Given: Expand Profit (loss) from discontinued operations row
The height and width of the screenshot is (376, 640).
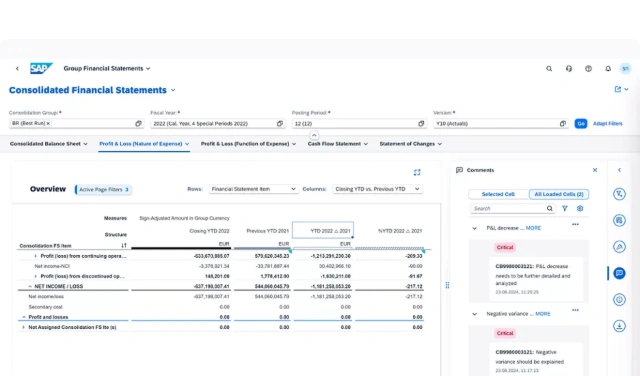Looking at the screenshot, I should [x=36, y=276].
